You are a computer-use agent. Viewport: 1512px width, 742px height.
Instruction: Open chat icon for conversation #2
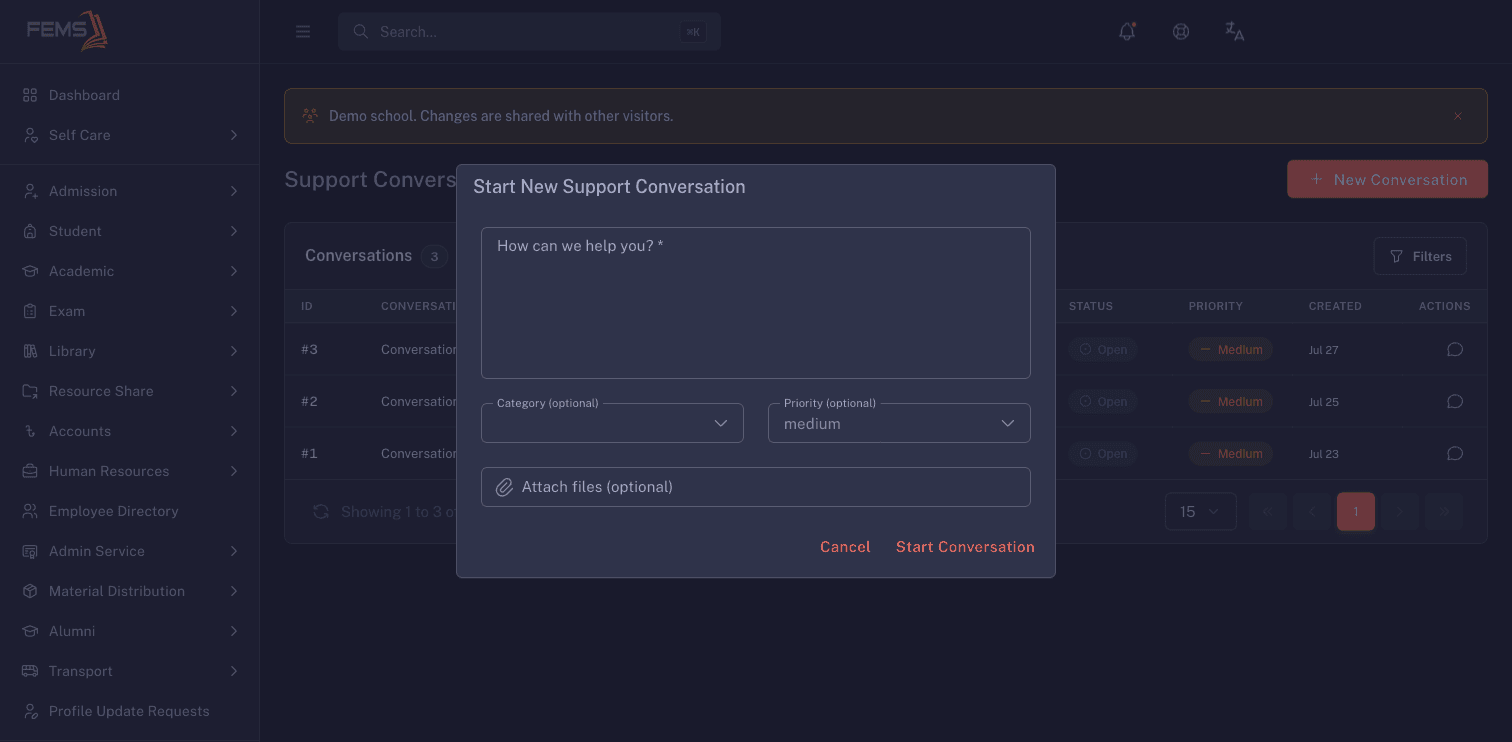coord(1455,402)
